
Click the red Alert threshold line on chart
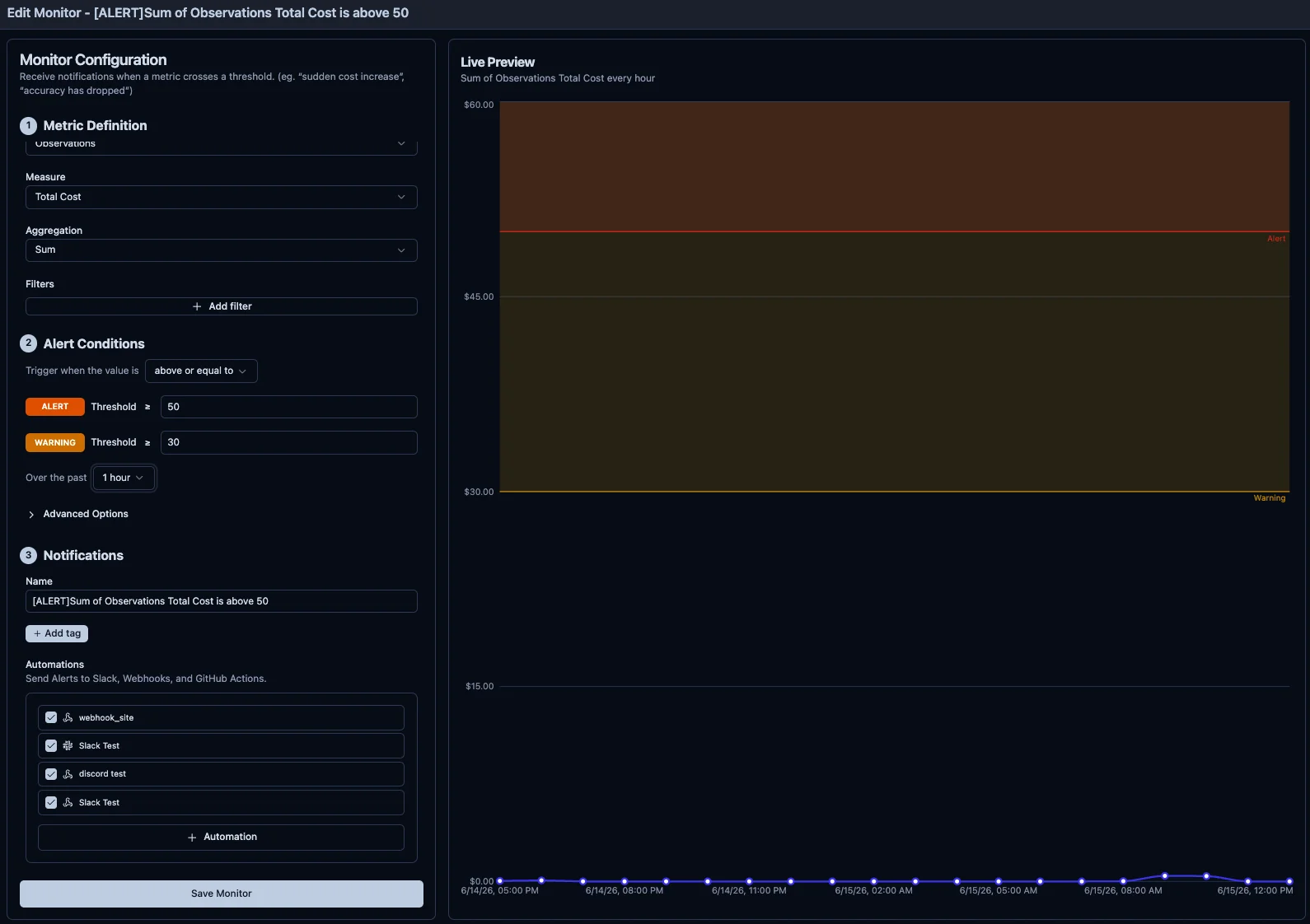[x=895, y=231]
